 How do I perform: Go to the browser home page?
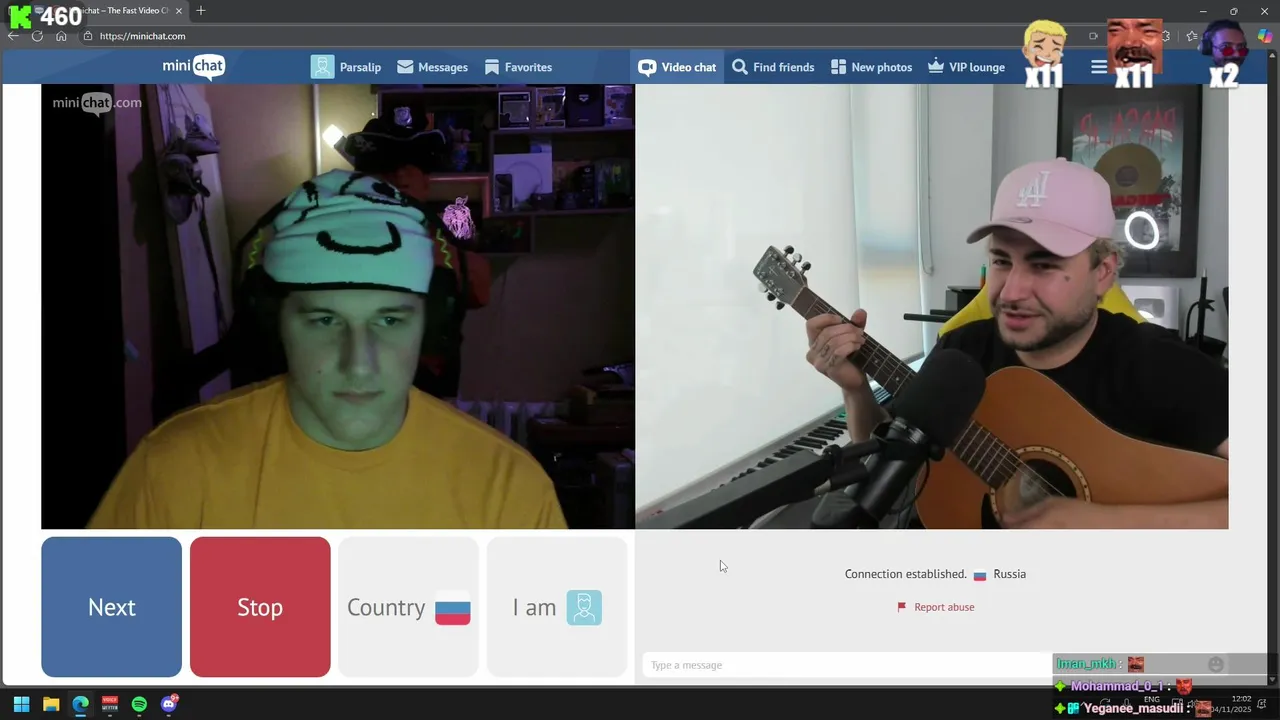click(x=61, y=36)
